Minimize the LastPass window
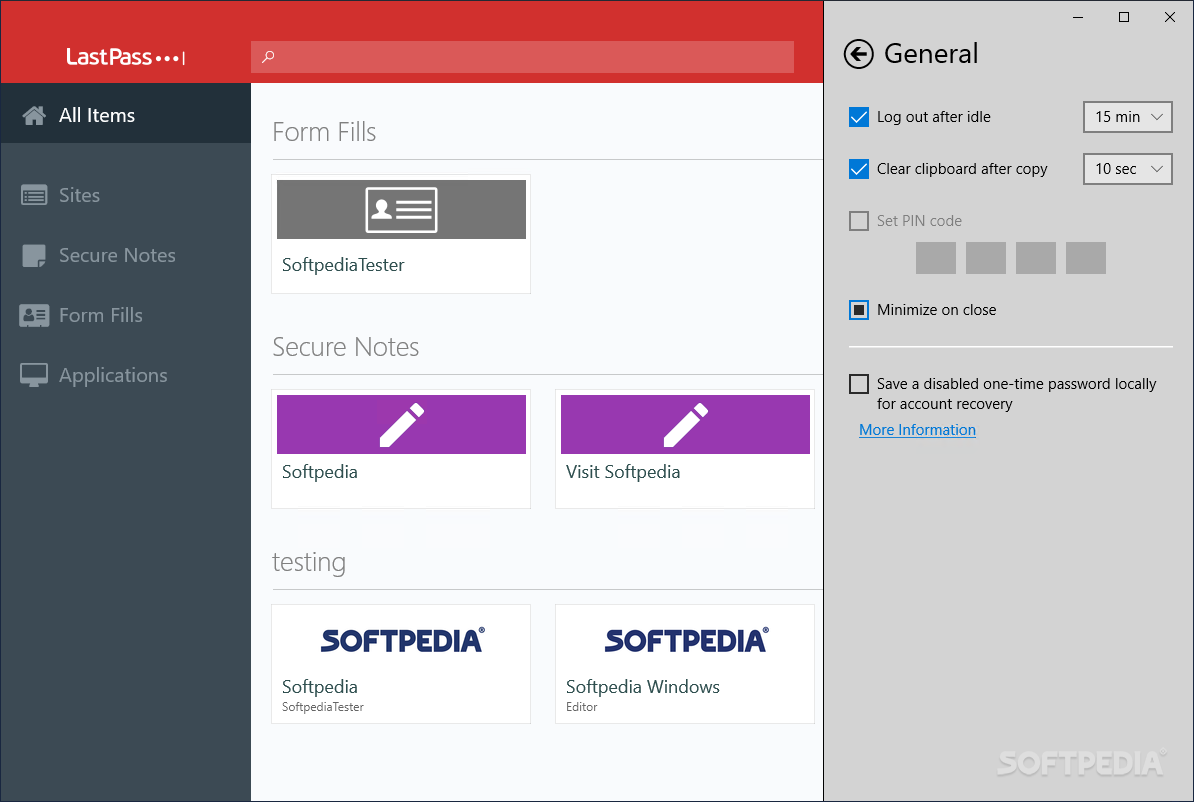The height and width of the screenshot is (802, 1194). [1077, 18]
